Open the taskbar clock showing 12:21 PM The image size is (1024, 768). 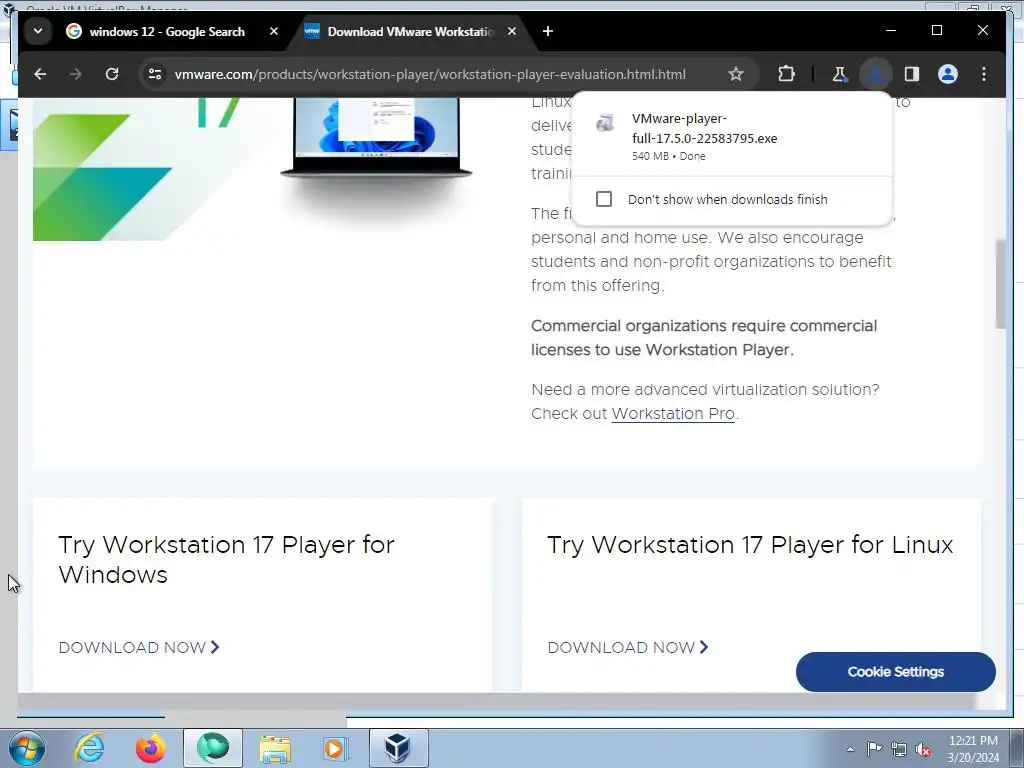coord(973,749)
